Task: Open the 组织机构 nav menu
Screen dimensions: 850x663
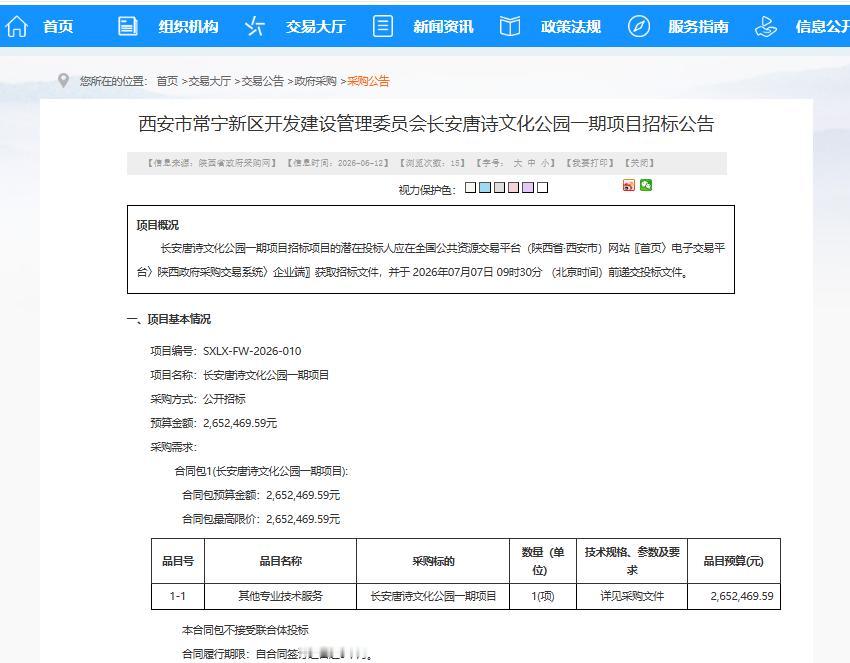Action: tap(188, 26)
